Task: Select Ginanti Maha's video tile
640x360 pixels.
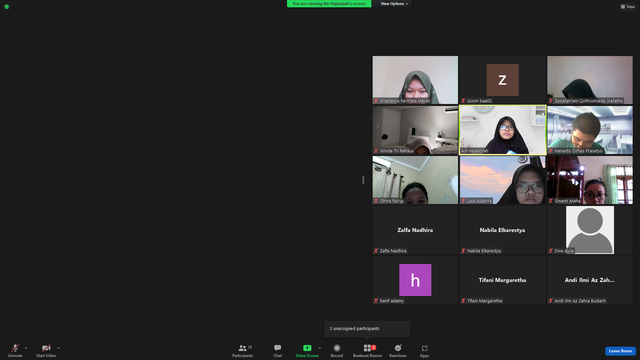Action: click(x=590, y=180)
